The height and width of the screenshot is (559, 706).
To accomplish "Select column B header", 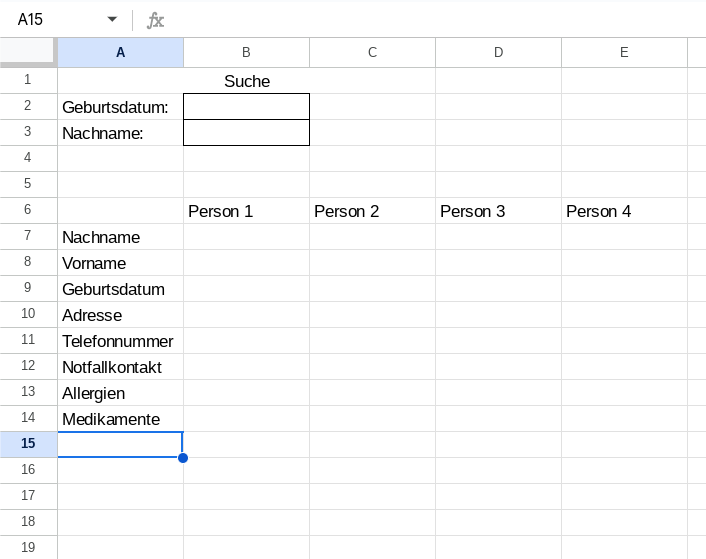I will [x=246, y=53].
